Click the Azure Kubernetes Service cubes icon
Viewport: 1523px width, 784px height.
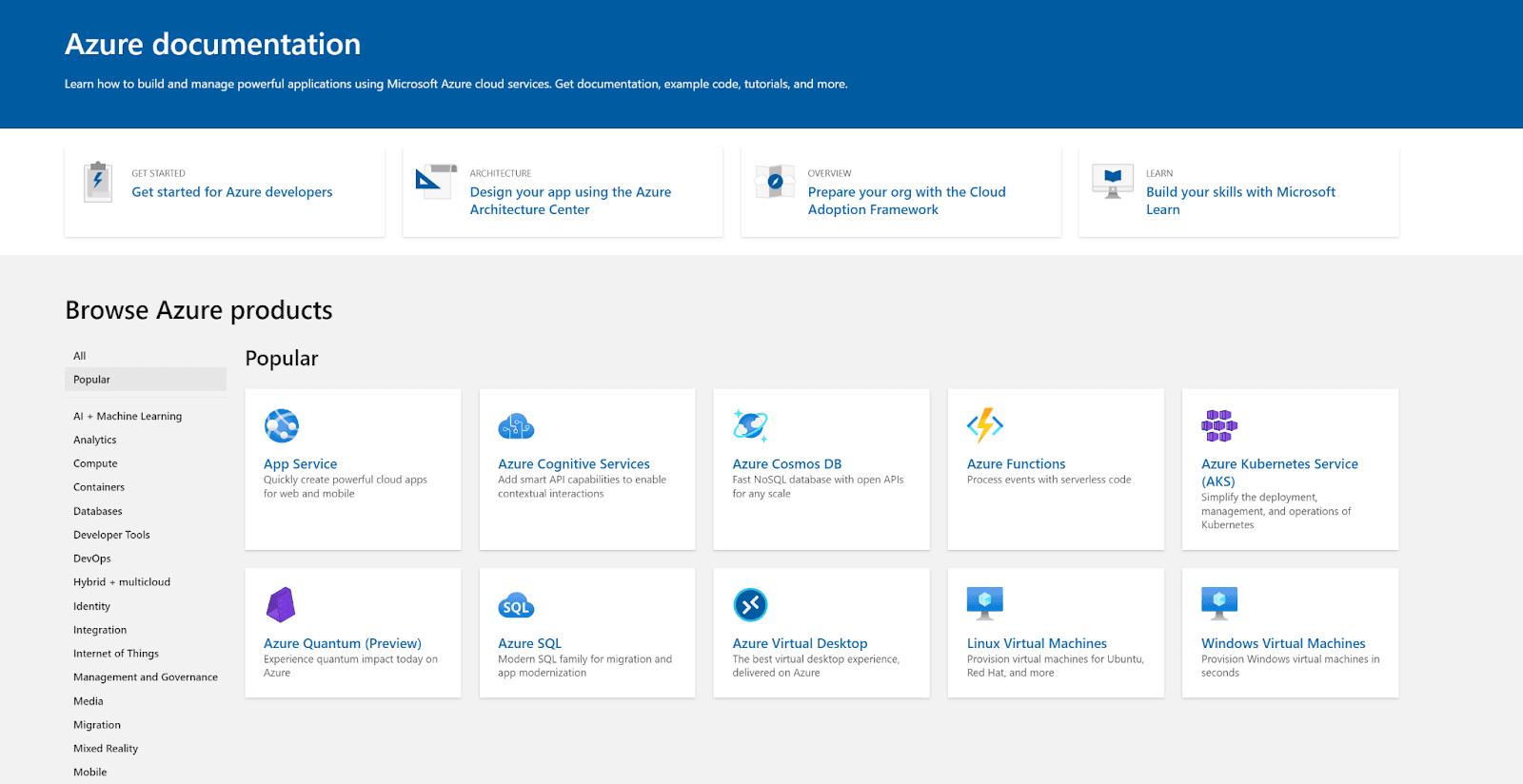[1219, 425]
